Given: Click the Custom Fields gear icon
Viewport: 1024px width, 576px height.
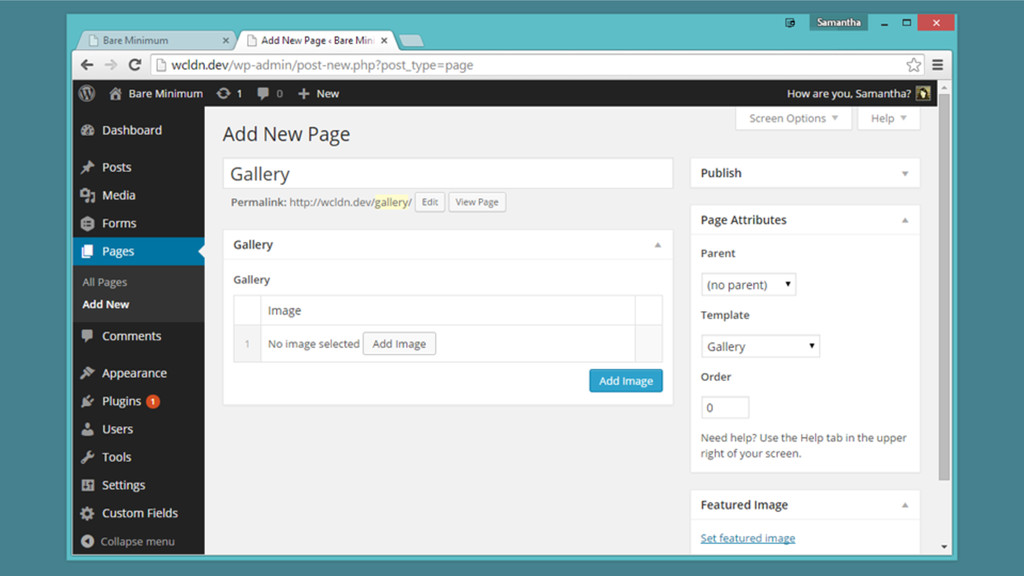Looking at the screenshot, I should 88,513.
